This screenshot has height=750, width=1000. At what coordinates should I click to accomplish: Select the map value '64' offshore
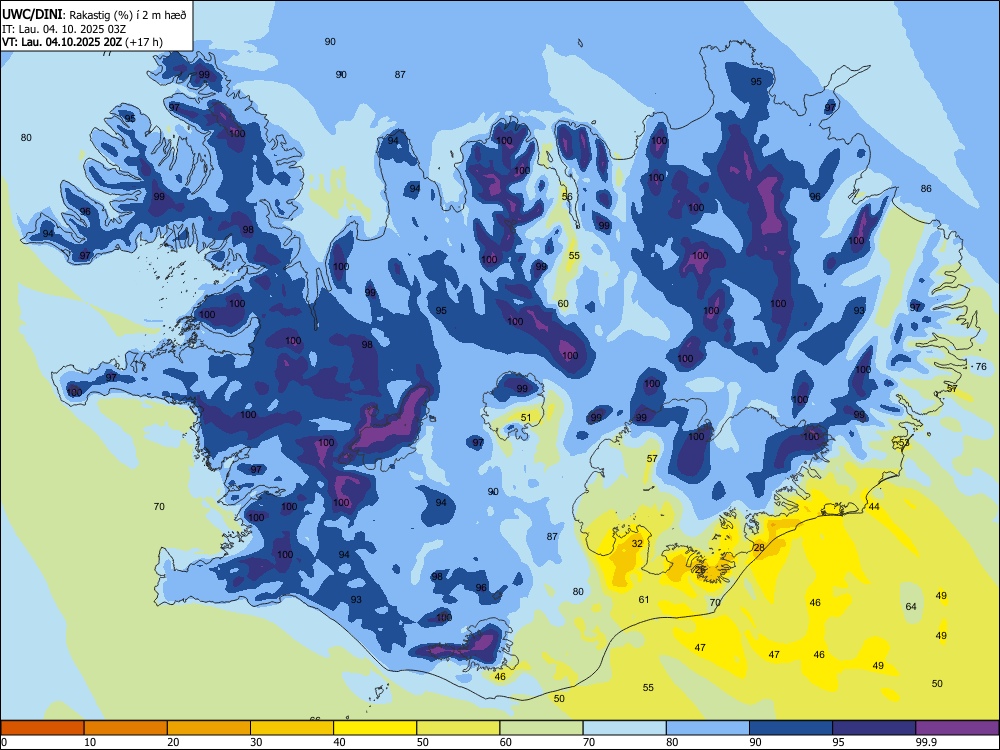(x=911, y=607)
